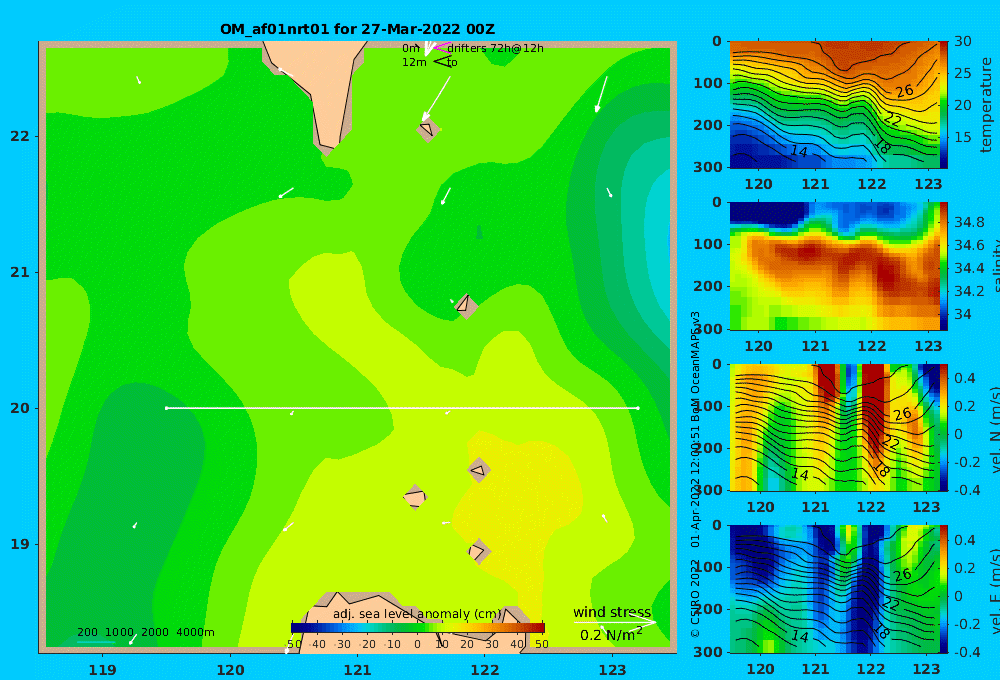
Task: Click the 'wind stress' legend label
Action: click(612, 612)
